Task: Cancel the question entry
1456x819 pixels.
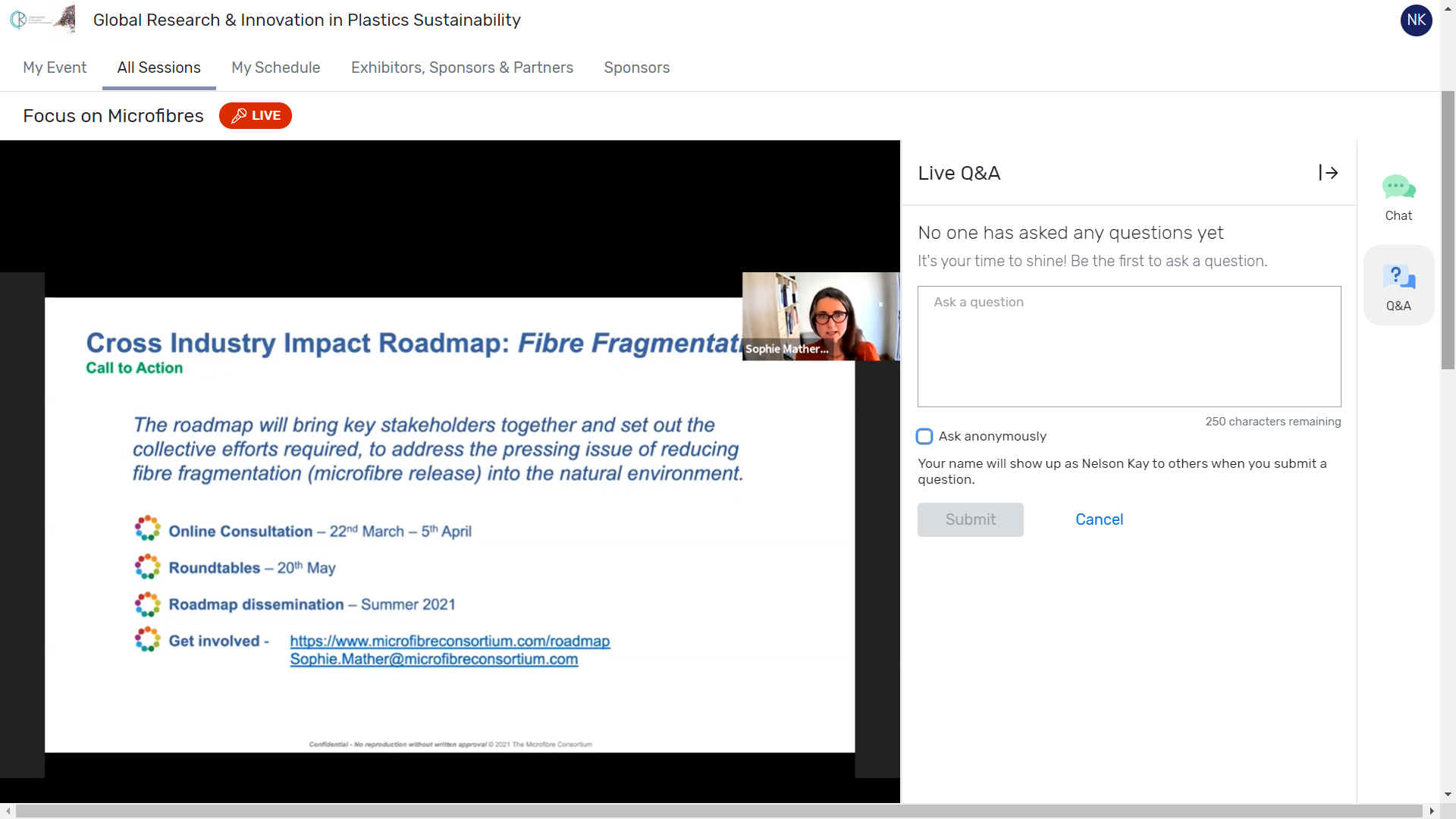Action: [1099, 519]
